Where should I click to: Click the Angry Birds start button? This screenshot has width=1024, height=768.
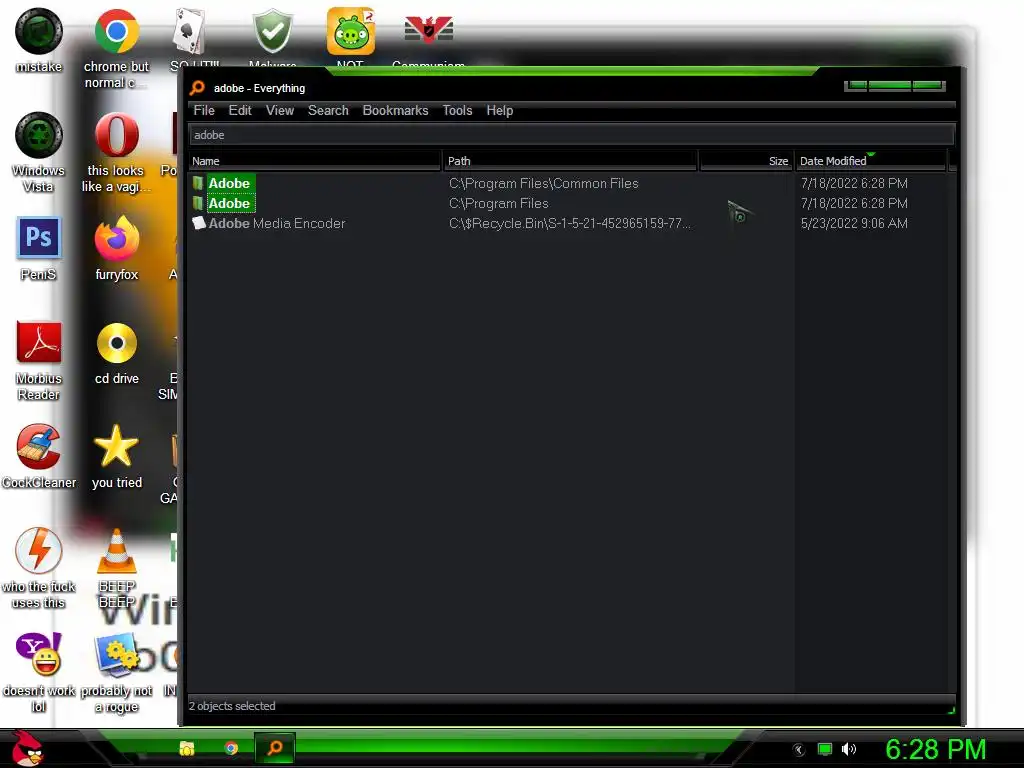coord(26,748)
